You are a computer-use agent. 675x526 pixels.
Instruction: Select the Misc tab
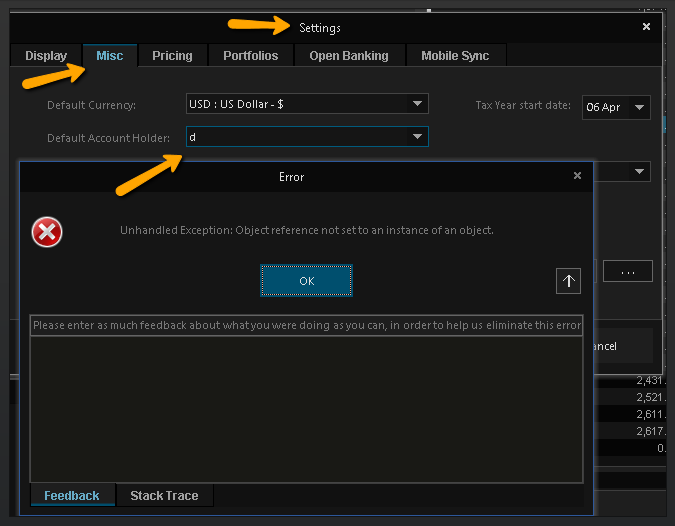point(110,56)
